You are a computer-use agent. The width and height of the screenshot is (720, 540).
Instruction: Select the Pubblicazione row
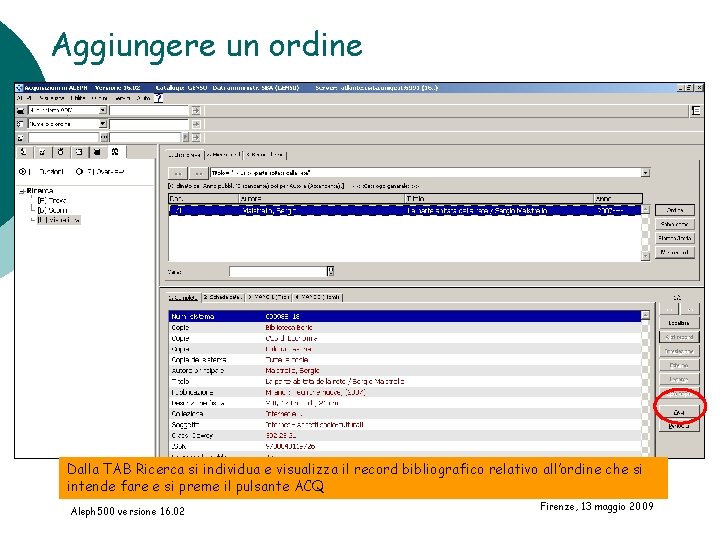pyautogui.click(x=405, y=392)
